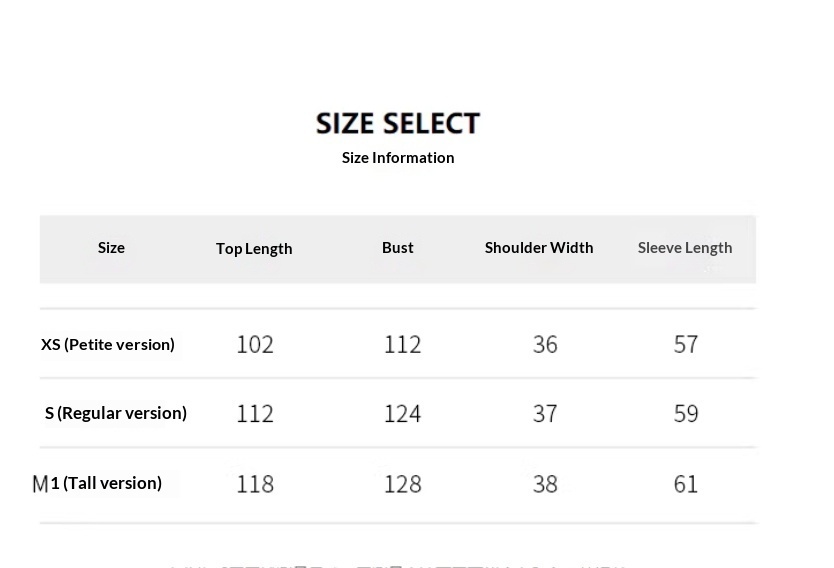Click S sleeve length value 59

(686, 414)
